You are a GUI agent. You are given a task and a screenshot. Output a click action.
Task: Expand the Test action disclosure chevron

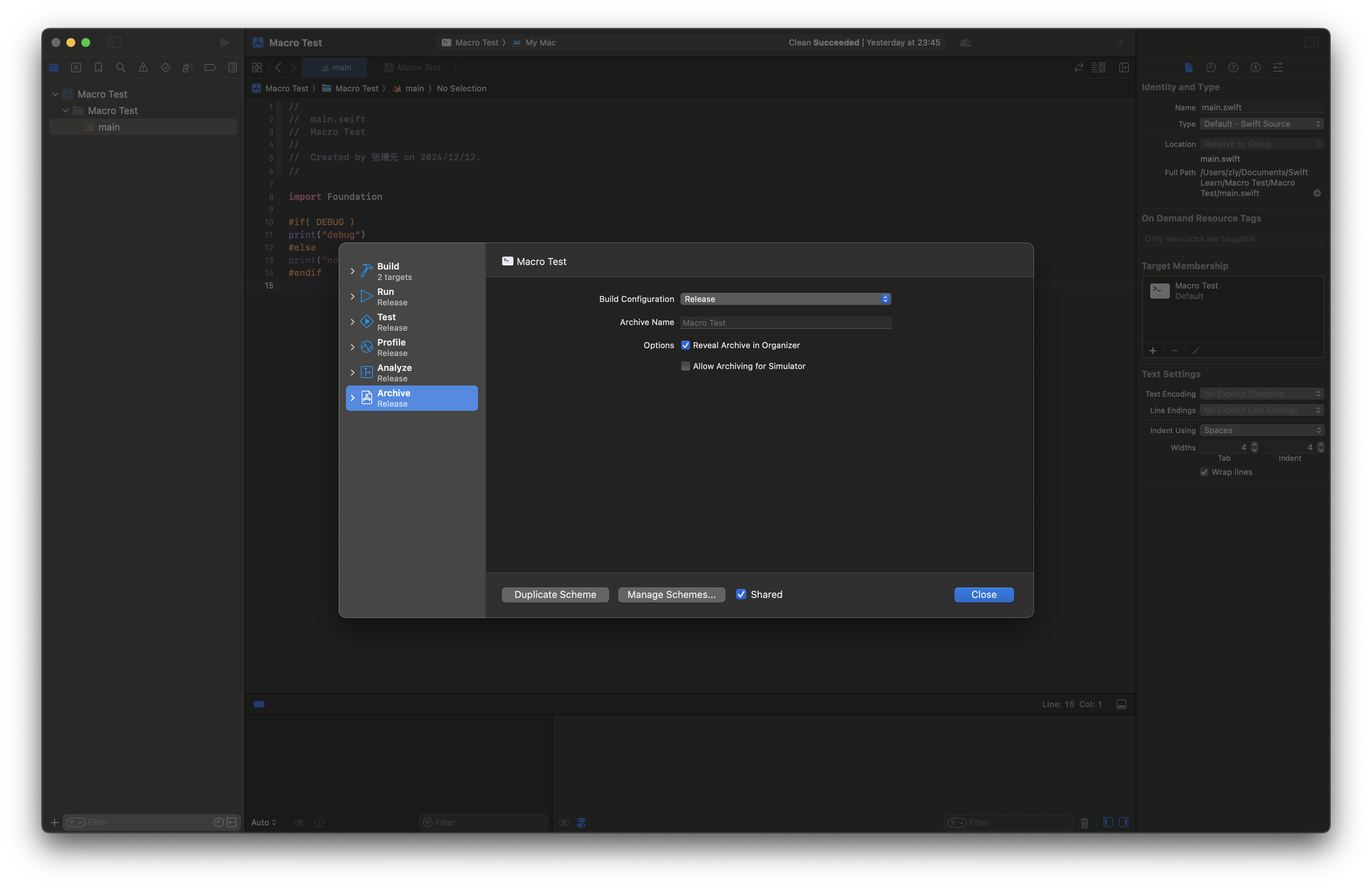point(352,322)
